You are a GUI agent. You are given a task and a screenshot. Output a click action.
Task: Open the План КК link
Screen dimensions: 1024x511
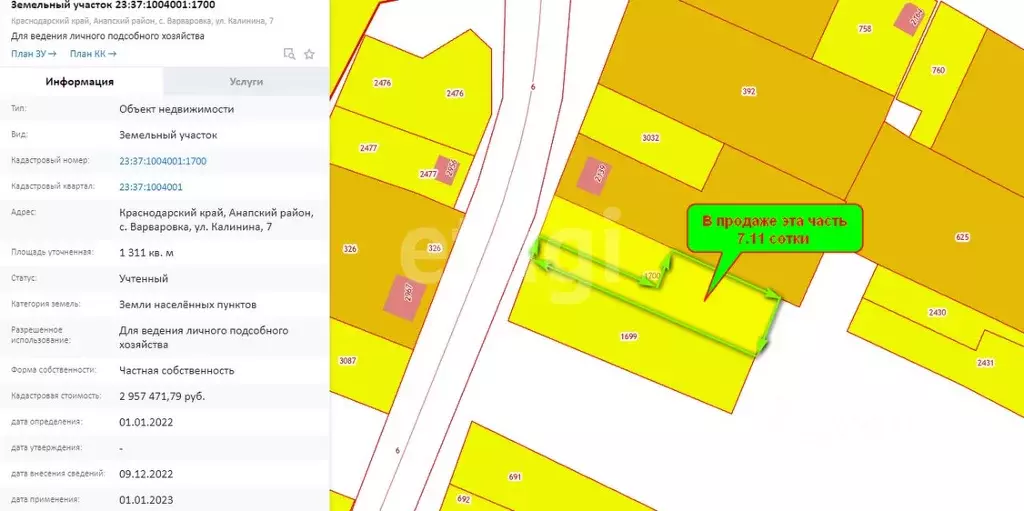coord(93,54)
